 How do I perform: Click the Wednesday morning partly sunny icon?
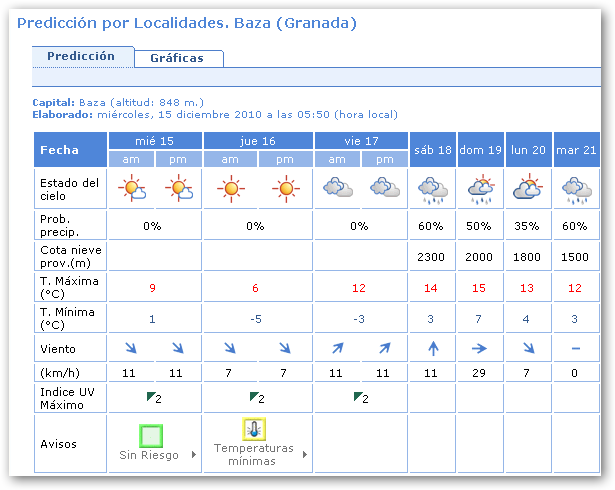pos(132,188)
